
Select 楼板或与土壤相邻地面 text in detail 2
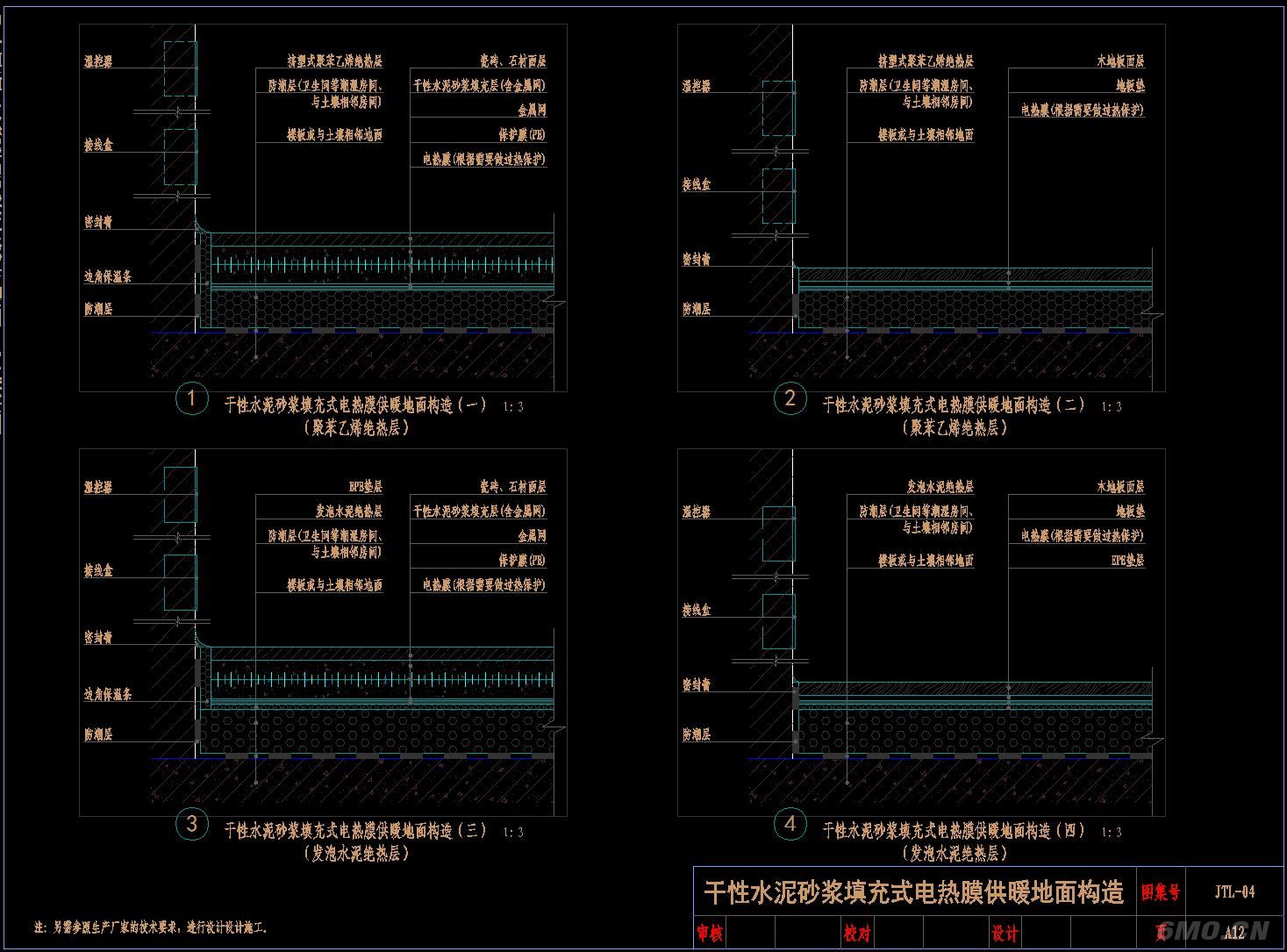point(926,135)
